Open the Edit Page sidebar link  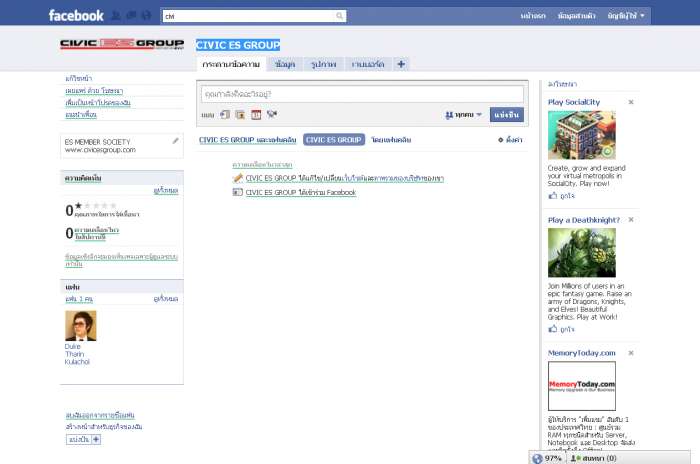click(x=79, y=79)
